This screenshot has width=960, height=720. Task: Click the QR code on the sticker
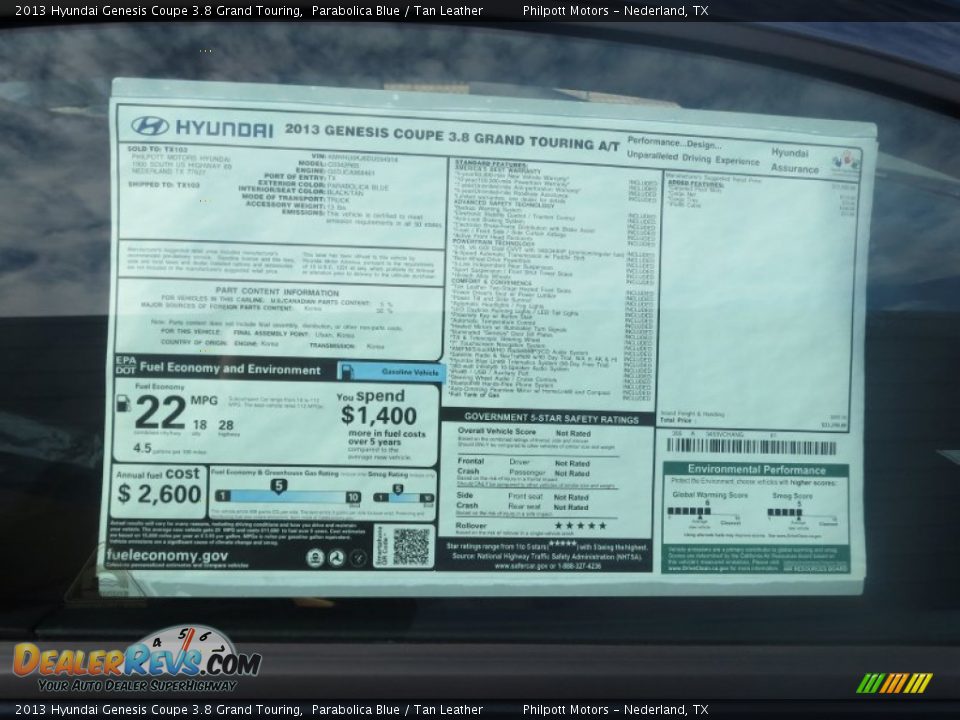[411, 546]
